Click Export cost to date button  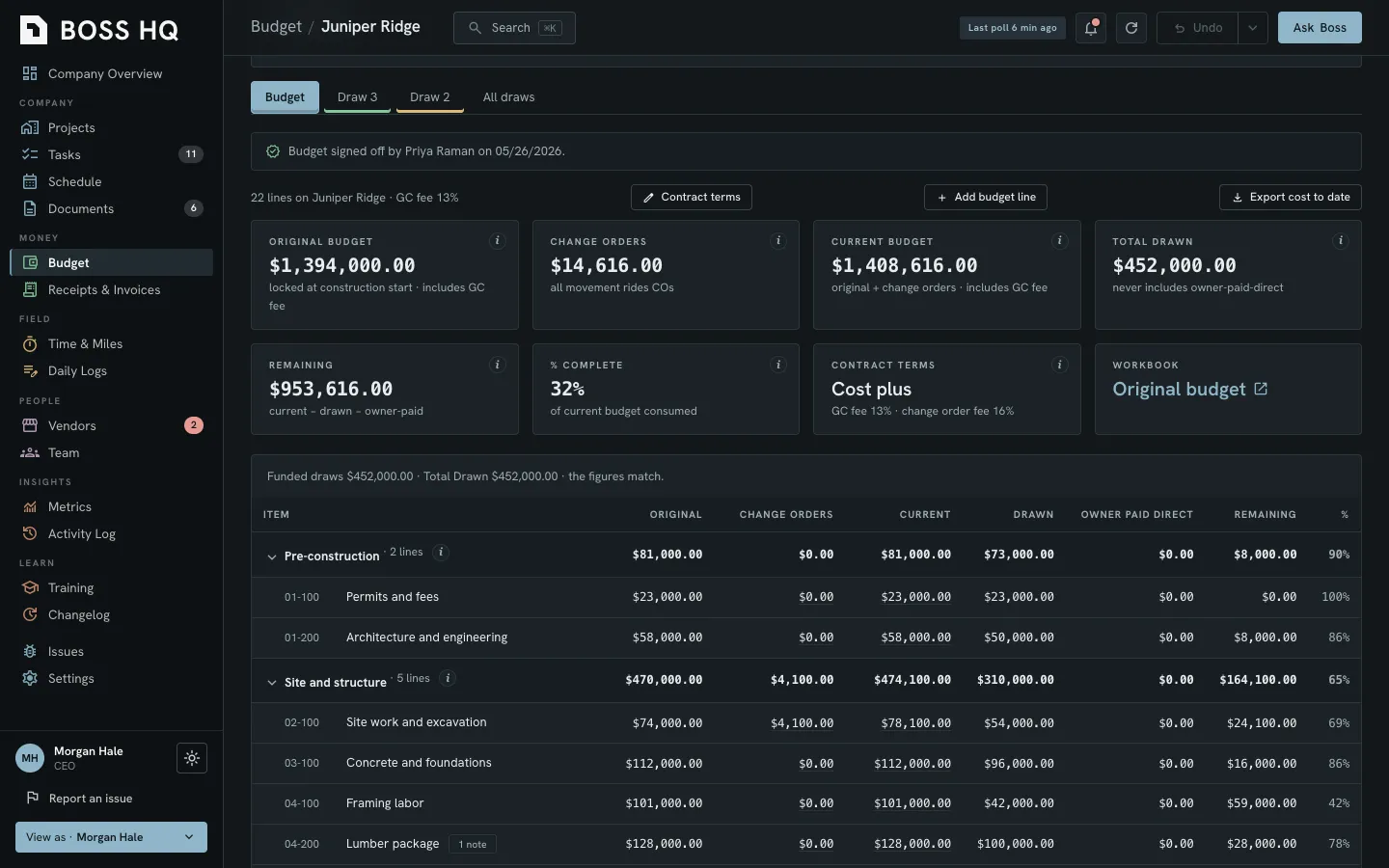click(x=1291, y=198)
